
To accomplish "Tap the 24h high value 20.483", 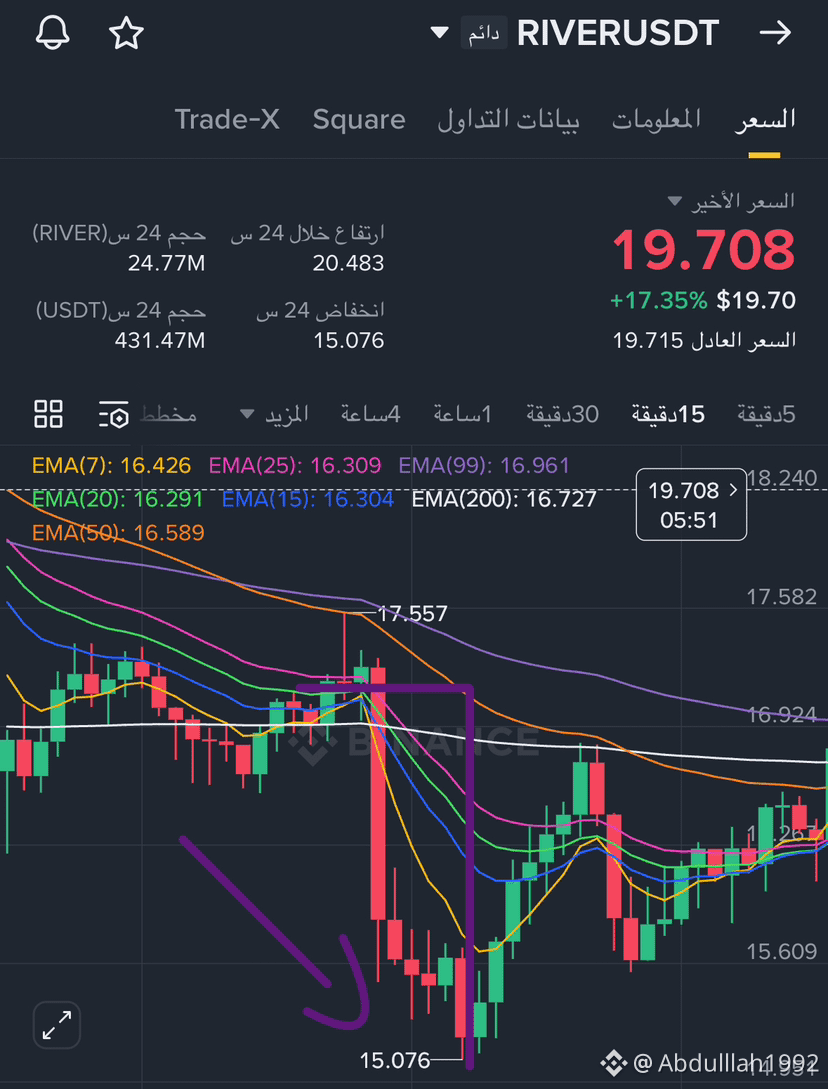I will [x=349, y=263].
